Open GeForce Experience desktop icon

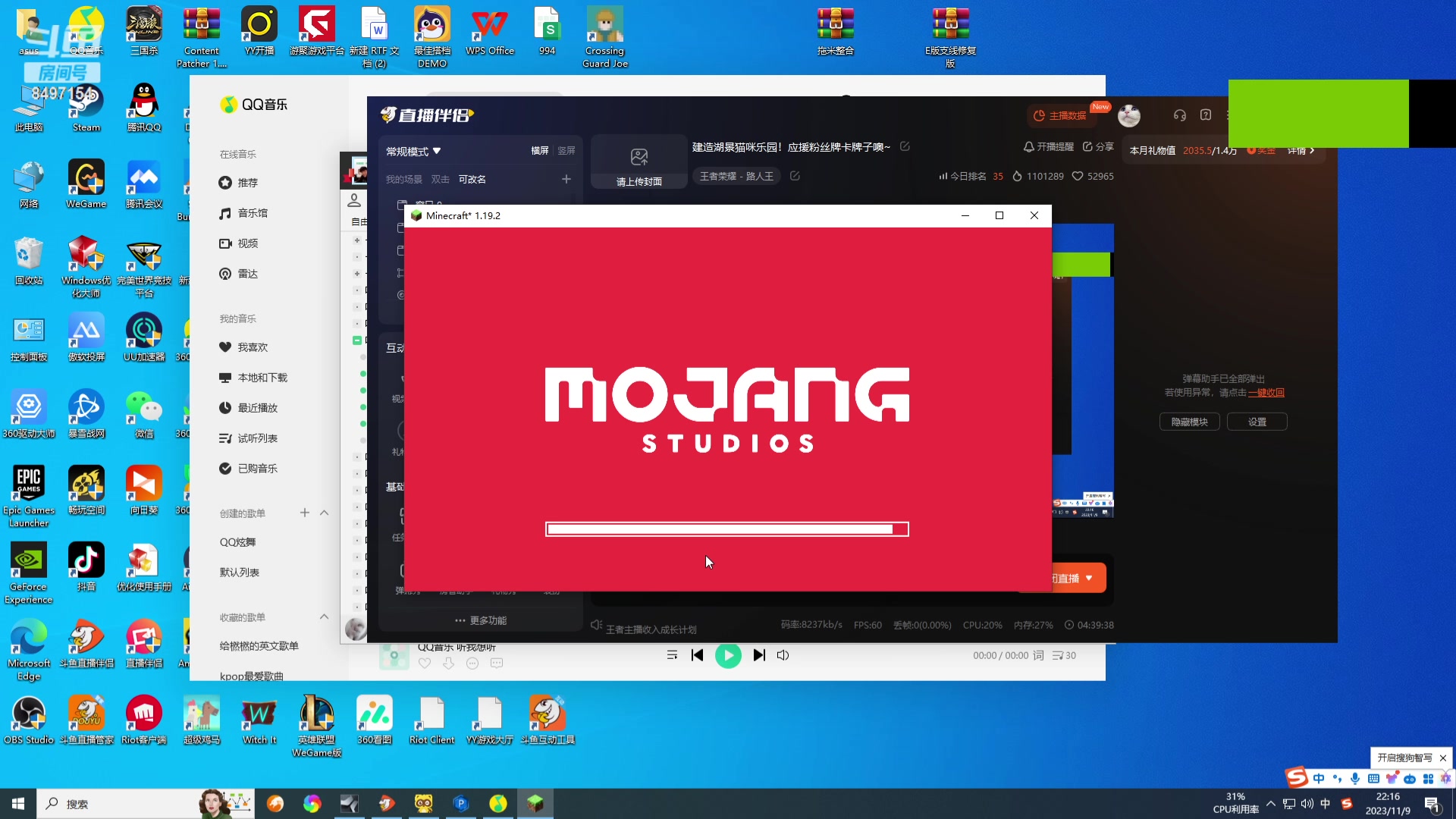[29, 573]
